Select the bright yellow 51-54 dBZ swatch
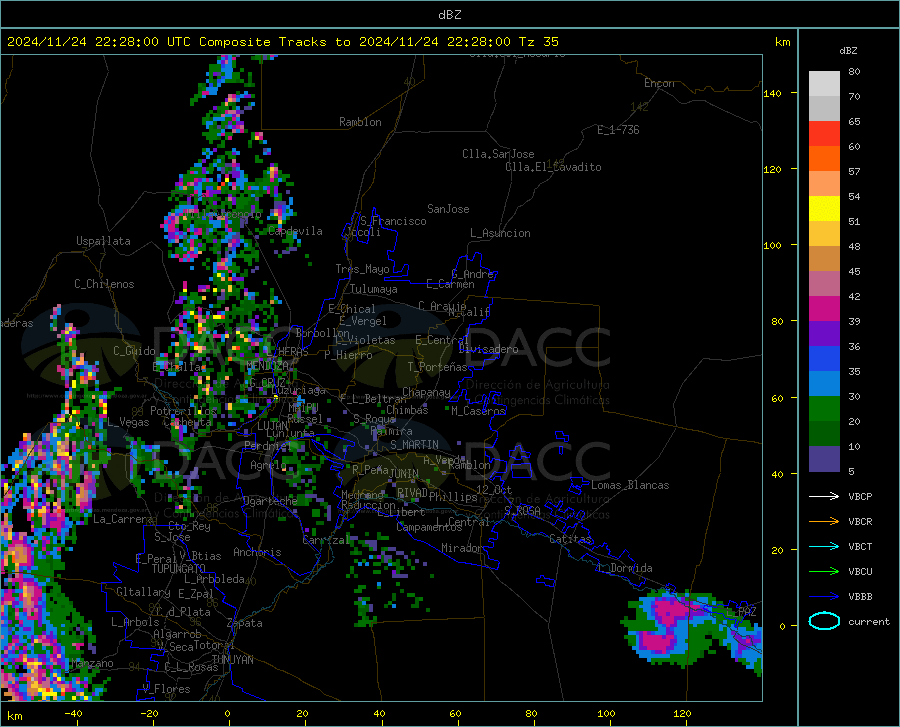Image resolution: width=900 pixels, height=727 pixels. (824, 209)
